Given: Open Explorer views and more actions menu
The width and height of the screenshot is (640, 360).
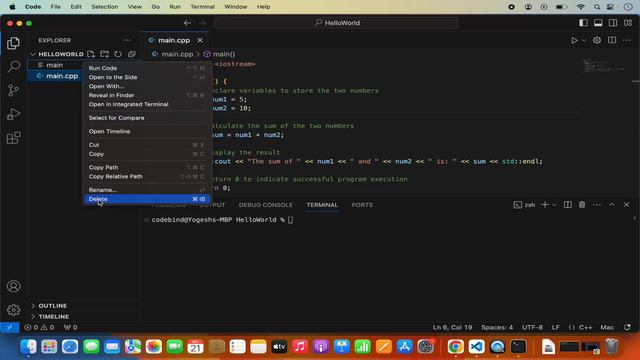Looking at the screenshot, I should point(127,40).
